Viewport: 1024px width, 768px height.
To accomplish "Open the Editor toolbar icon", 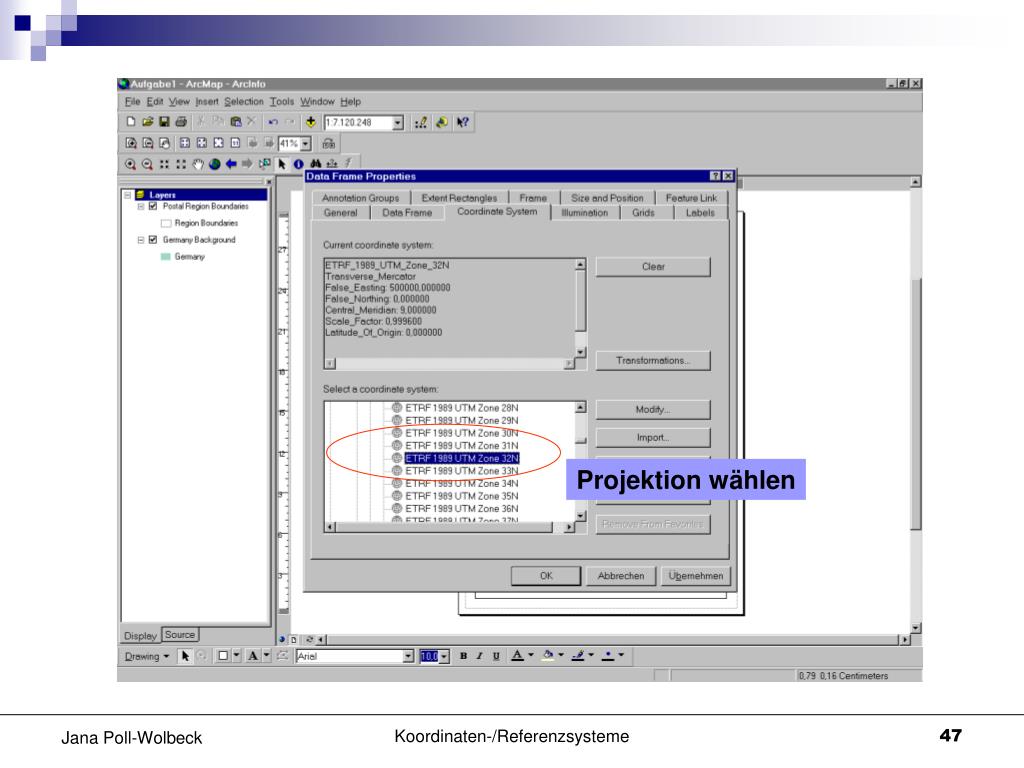I will click(421, 122).
